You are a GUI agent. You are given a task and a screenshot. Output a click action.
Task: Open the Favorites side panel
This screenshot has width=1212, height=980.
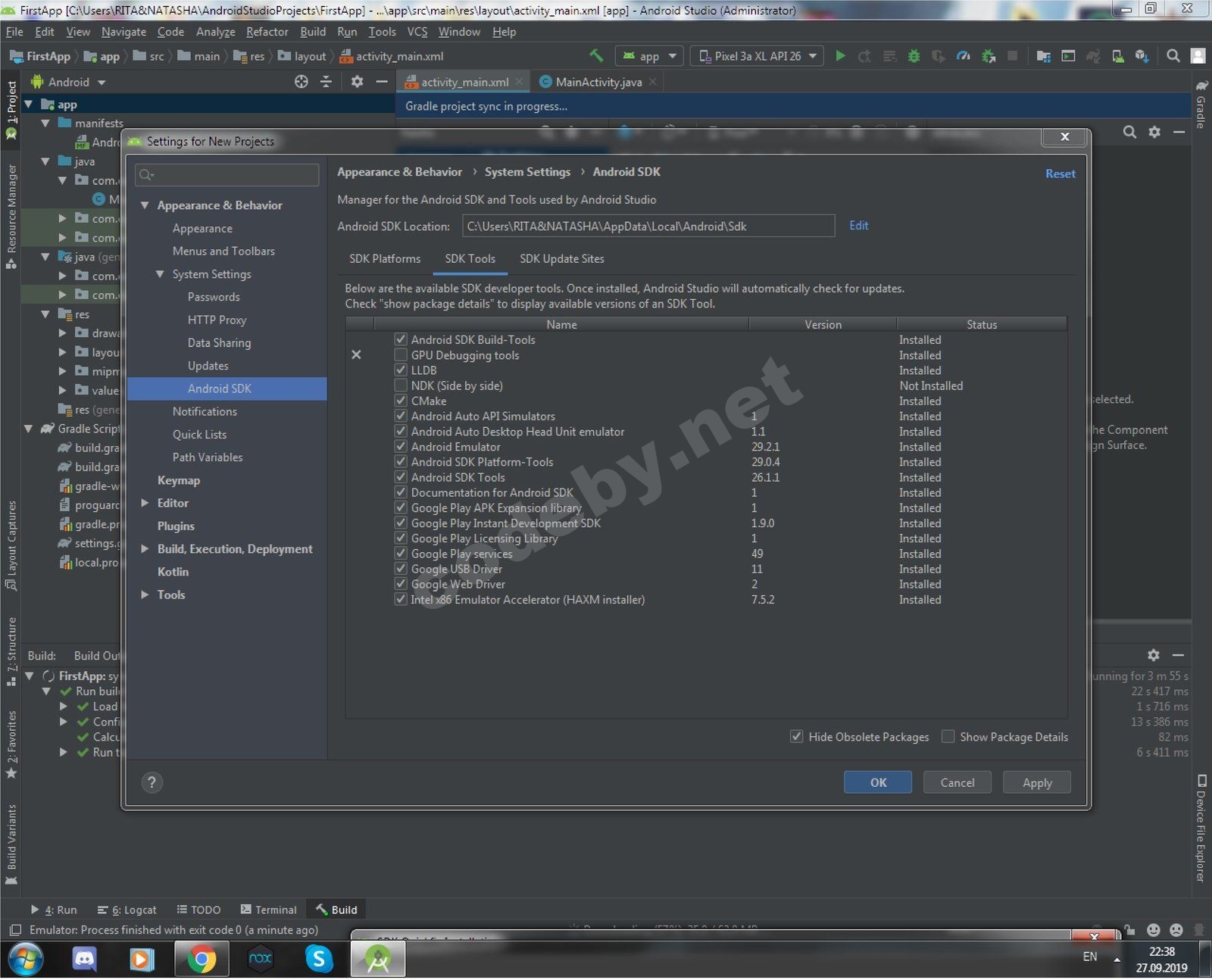tap(11, 744)
